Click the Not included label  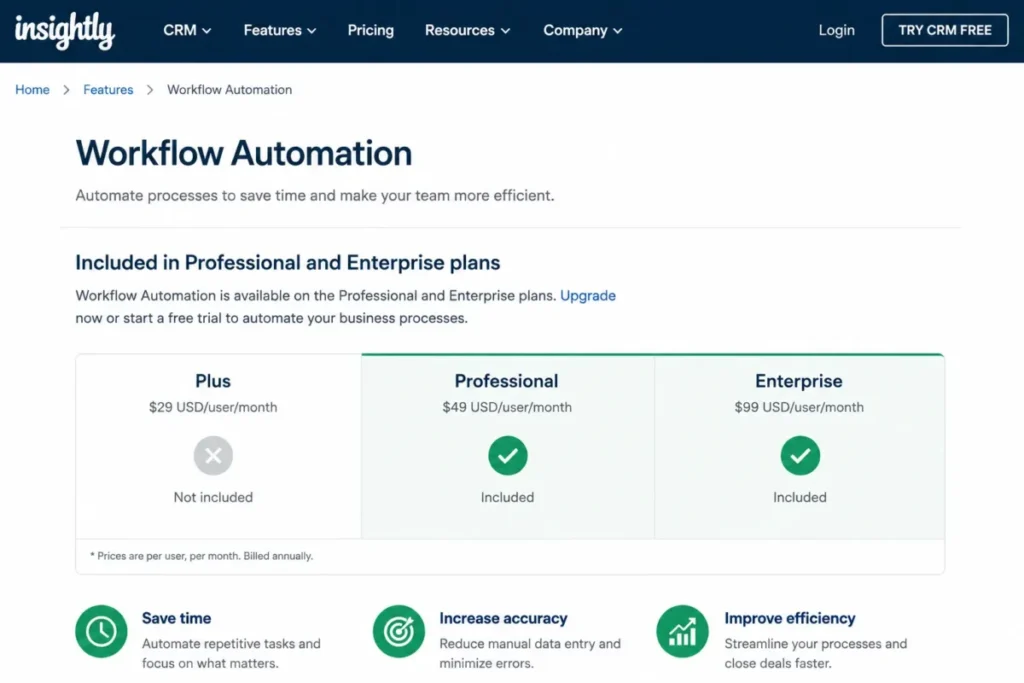click(x=213, y=497)
